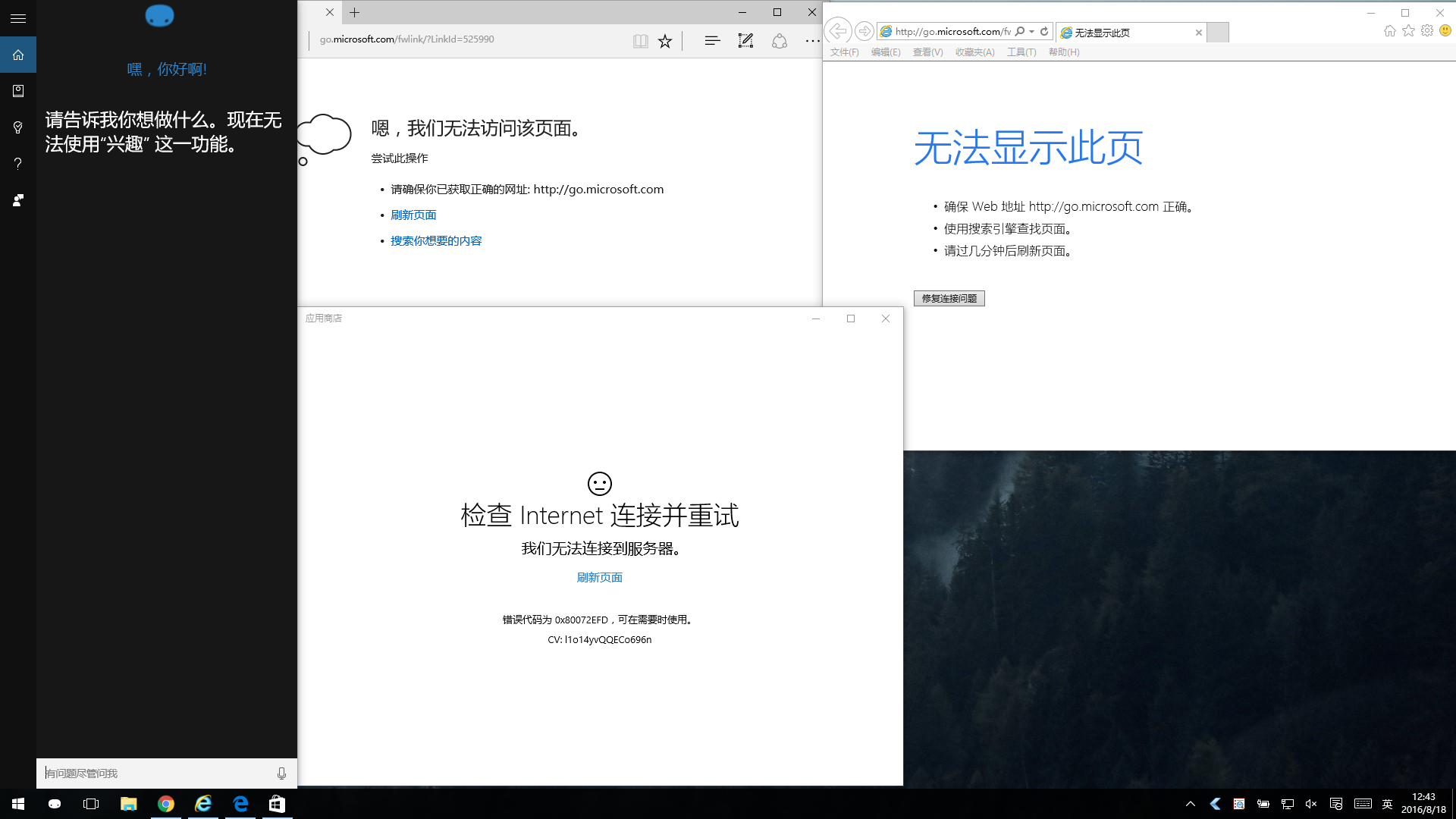Click the microphone icon in Cortana search
The width and height of the screenshot is (1456, 819).
281,773
